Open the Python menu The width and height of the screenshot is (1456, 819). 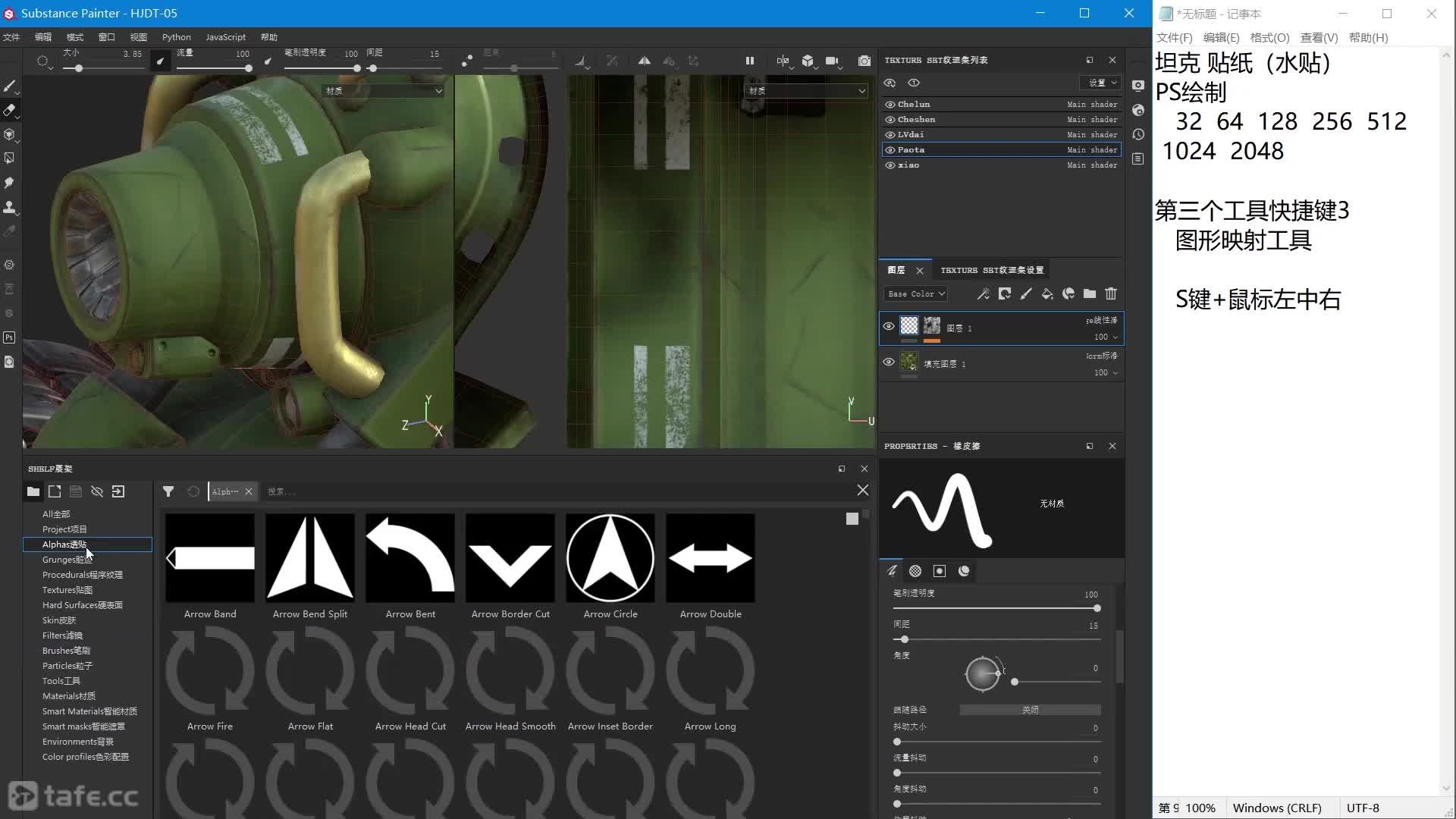pos(176,36)
